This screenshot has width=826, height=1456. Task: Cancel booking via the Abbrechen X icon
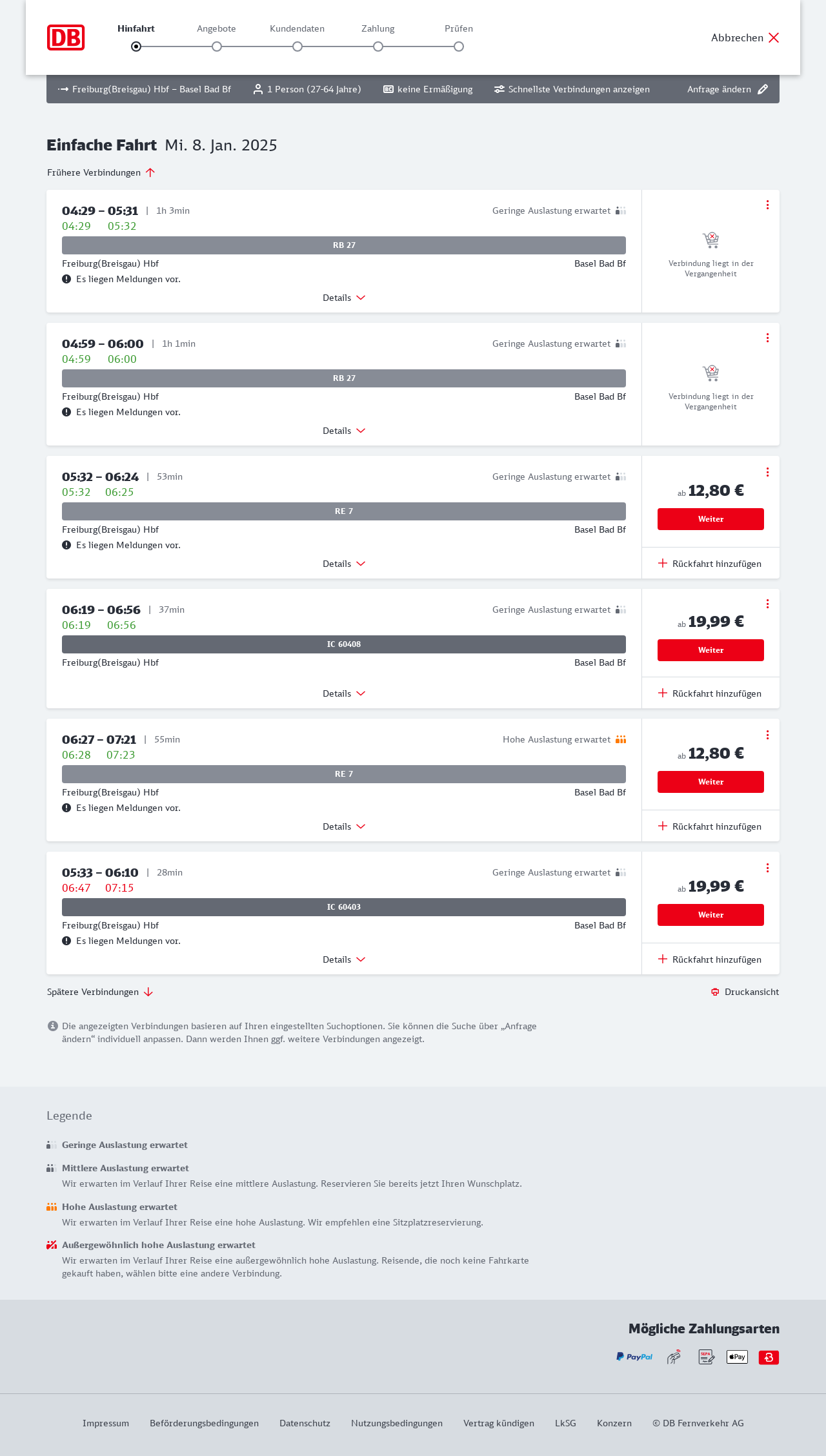click(774, 37)
